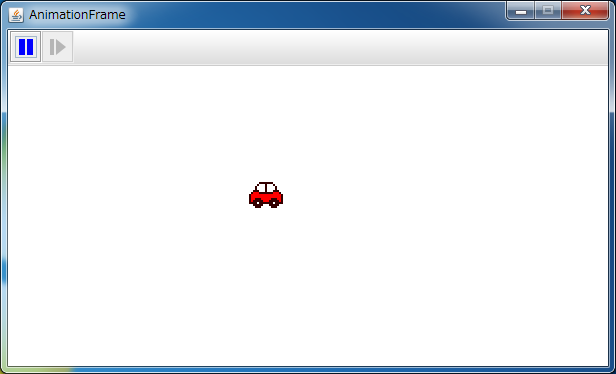616x374 pixels.
Task: Open the Java coffee cup window menu icon
Action: click(16, 15)
